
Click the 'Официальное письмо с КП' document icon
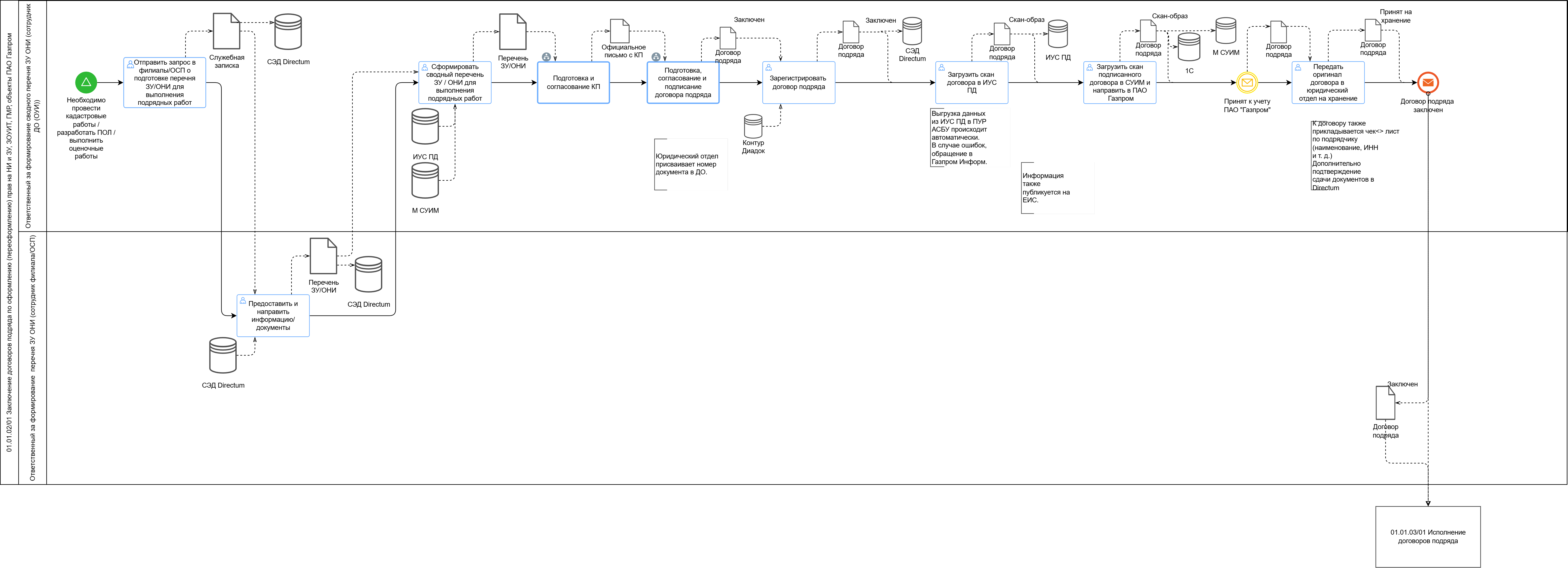620,31
